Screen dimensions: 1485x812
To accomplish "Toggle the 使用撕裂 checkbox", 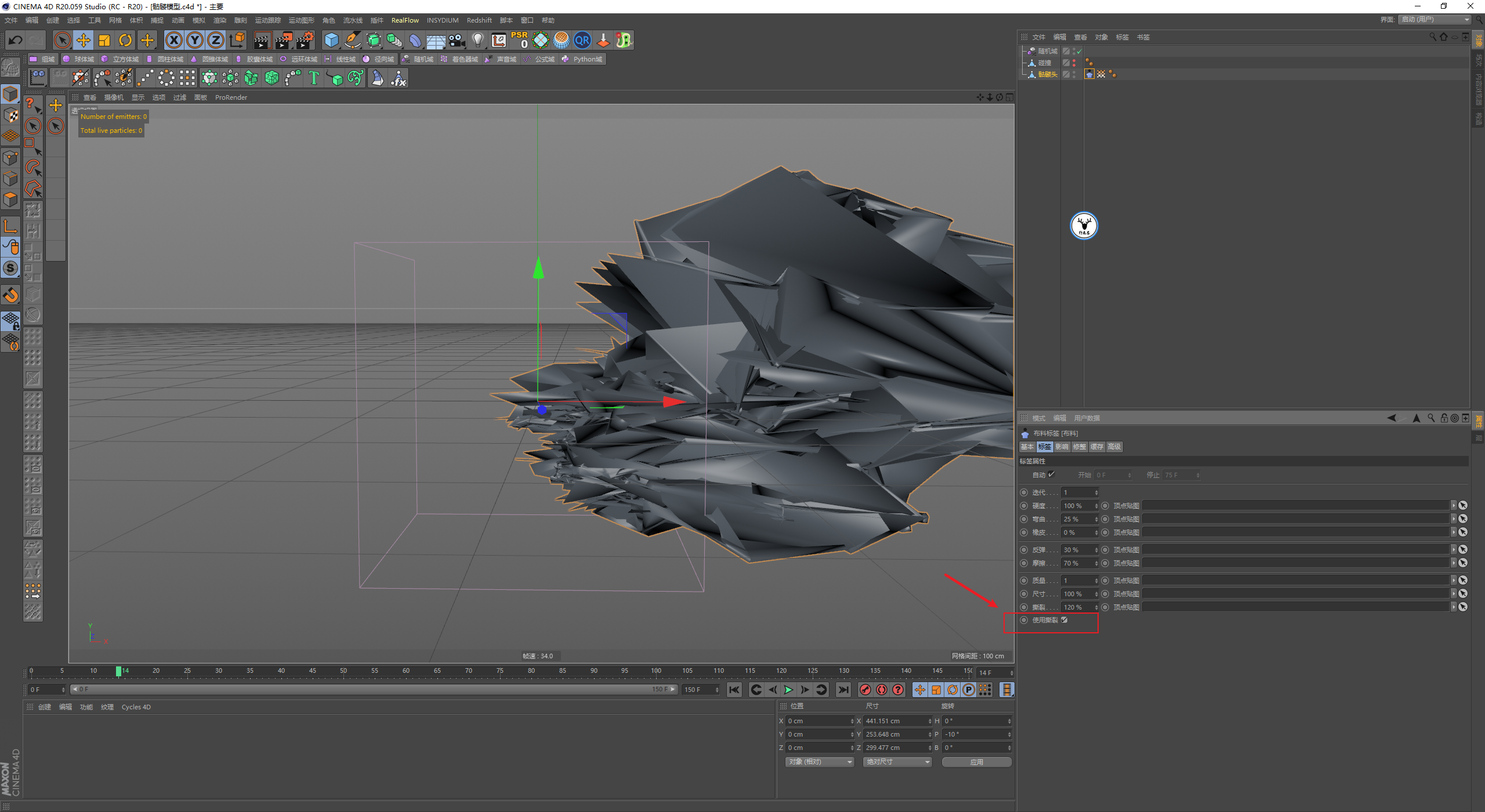I will (1064, 620).
